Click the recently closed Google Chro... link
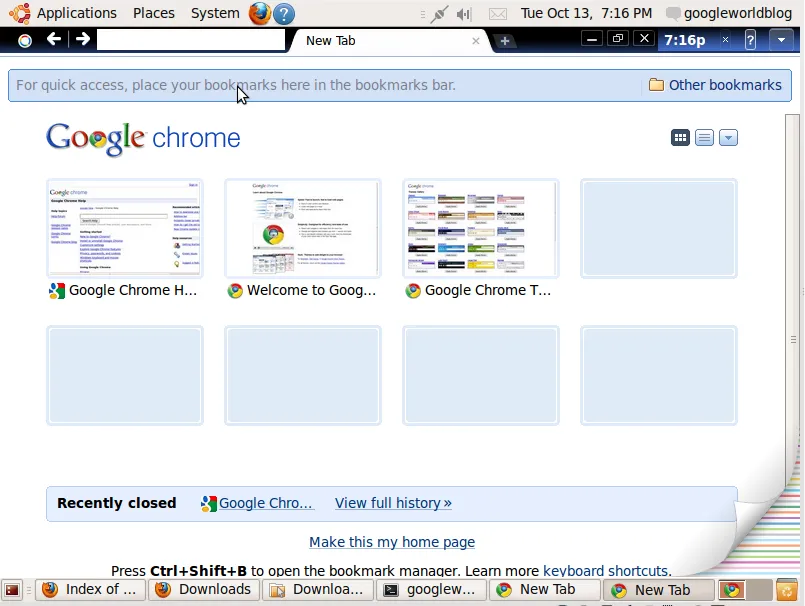The width and height of the screenshot is (805, 606). pyautogui.click(x=257, y=503)
